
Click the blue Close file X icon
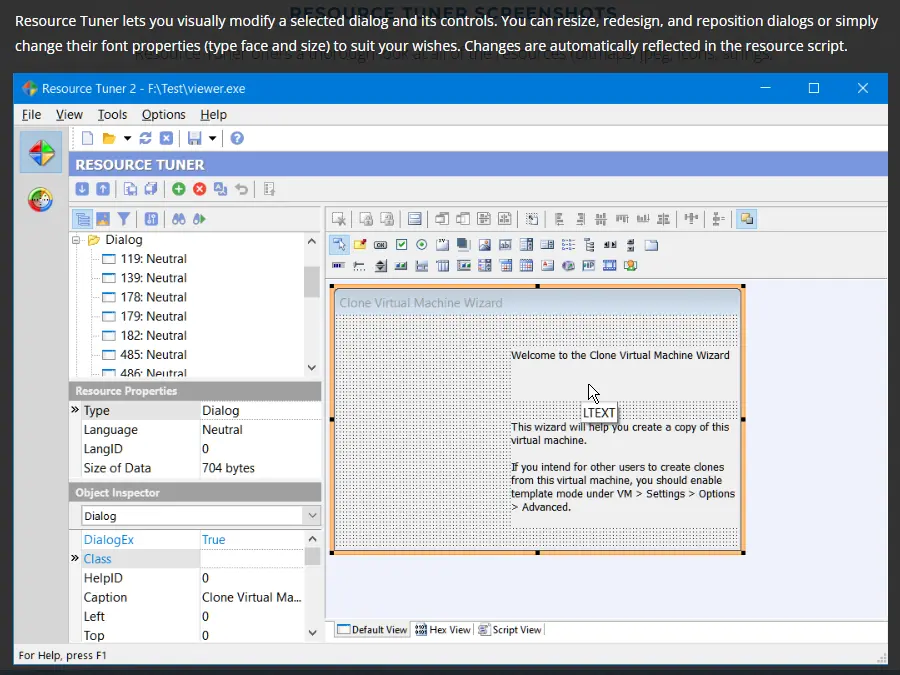point(166,138)
